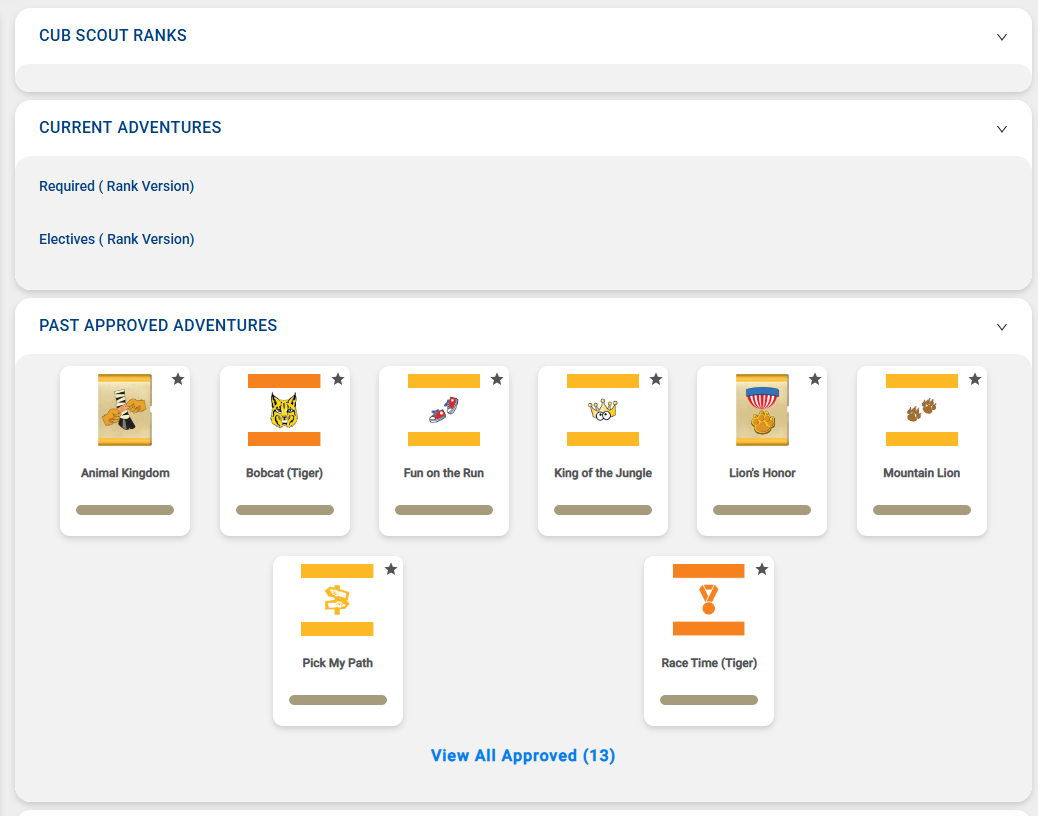Click the King of the Jungle crown icon
Screen dimensions: 1038x816
[603, 409]
